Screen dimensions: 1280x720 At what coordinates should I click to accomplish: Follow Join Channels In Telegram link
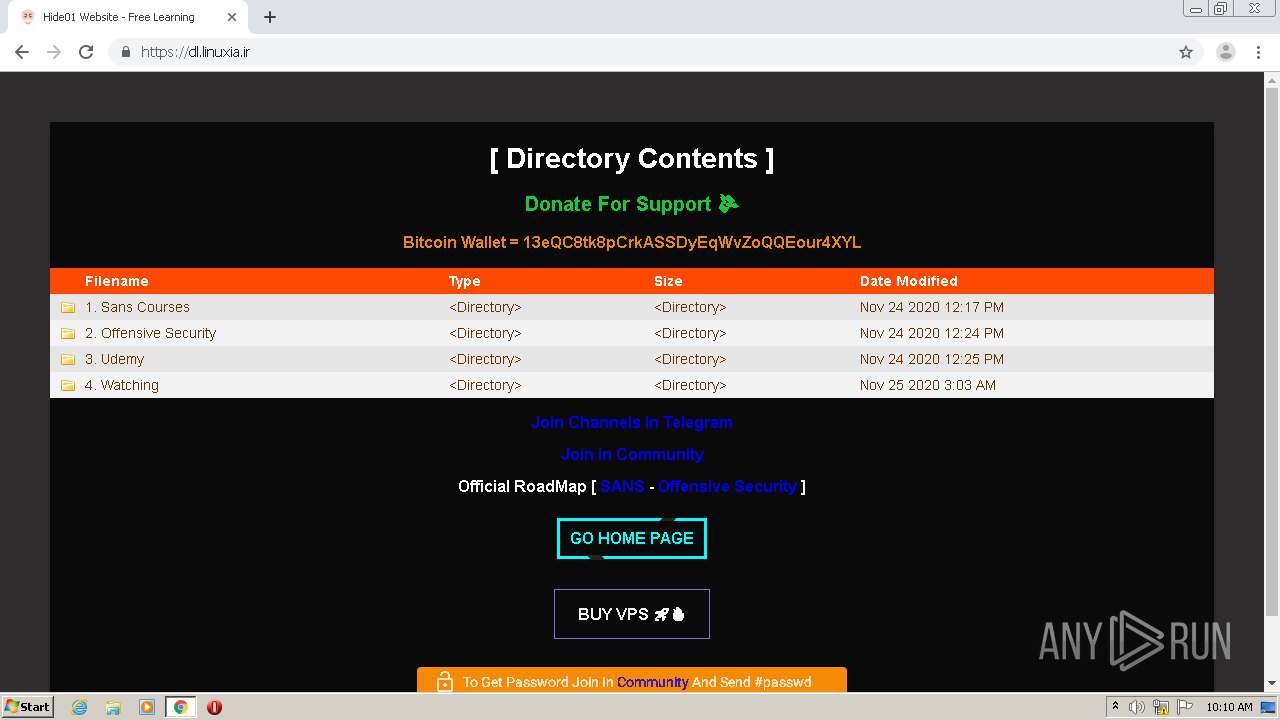[x=631, y=422]
